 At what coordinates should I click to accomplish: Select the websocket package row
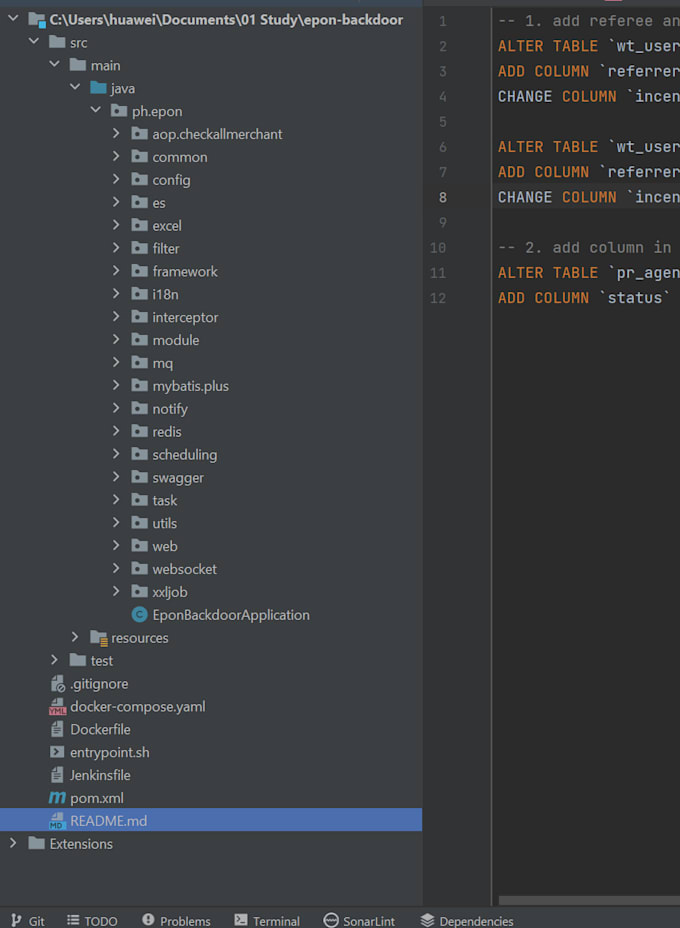[x=211, y=569]
